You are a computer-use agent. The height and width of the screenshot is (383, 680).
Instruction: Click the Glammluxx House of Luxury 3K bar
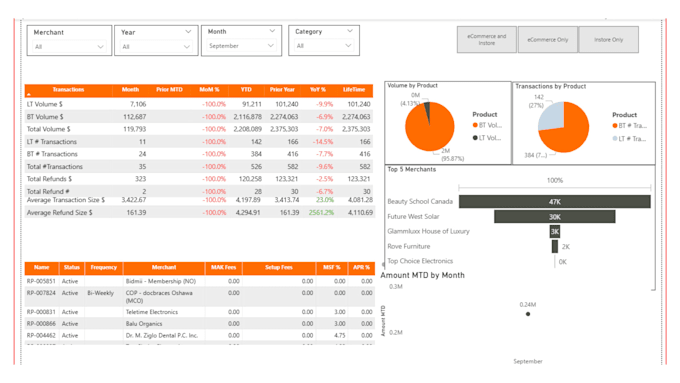(x=555, y=232)
